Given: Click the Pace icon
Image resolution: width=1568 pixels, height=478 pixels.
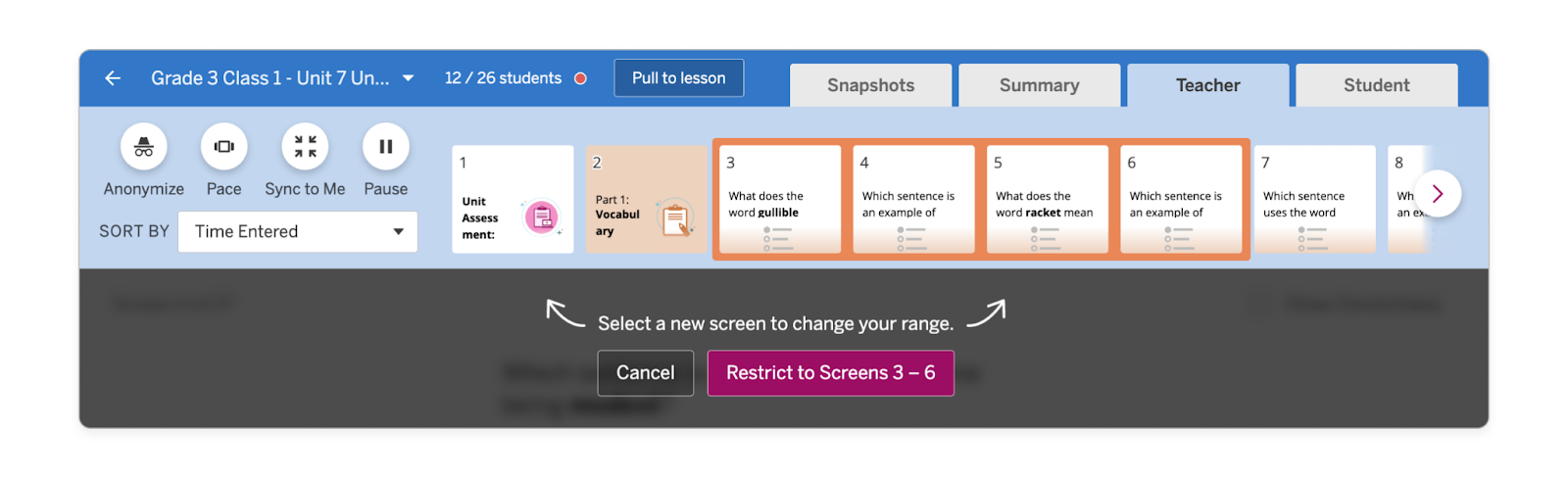Looking at the screenshot, I should [x=224, y=147].
